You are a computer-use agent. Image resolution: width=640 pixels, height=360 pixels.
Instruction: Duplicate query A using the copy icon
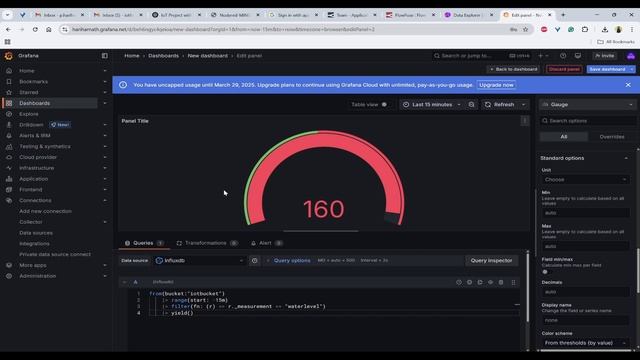click(480, 282)
